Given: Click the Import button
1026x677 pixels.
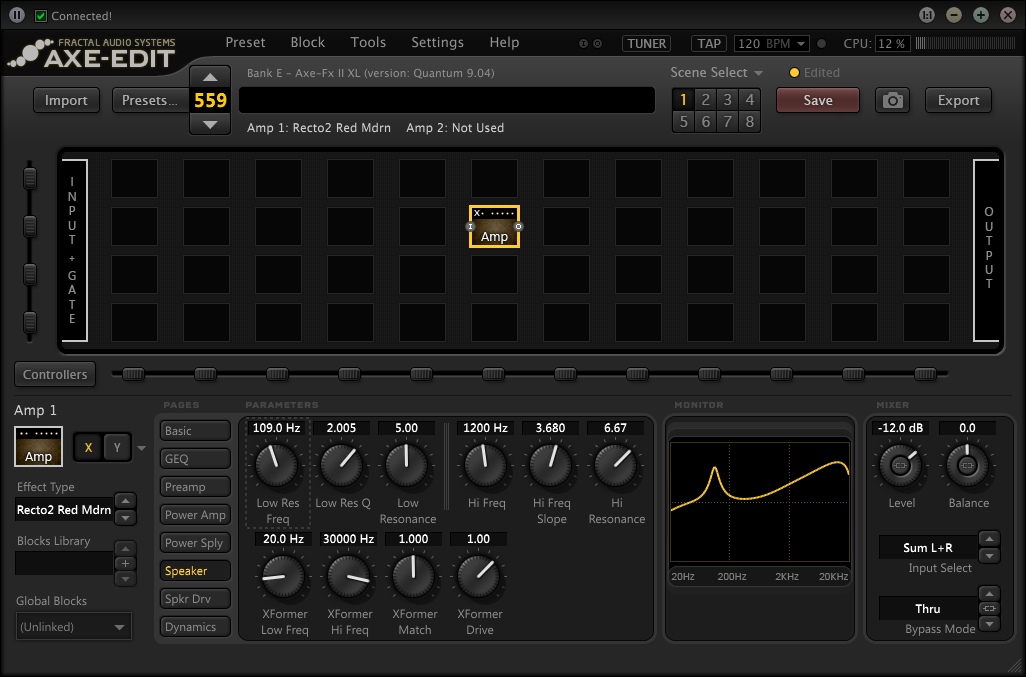Looking at the screenshot, I should 66,100.
